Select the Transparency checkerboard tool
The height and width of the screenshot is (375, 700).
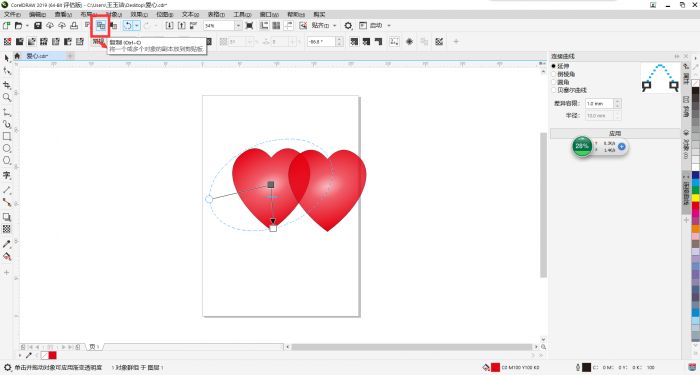point(7,229)
